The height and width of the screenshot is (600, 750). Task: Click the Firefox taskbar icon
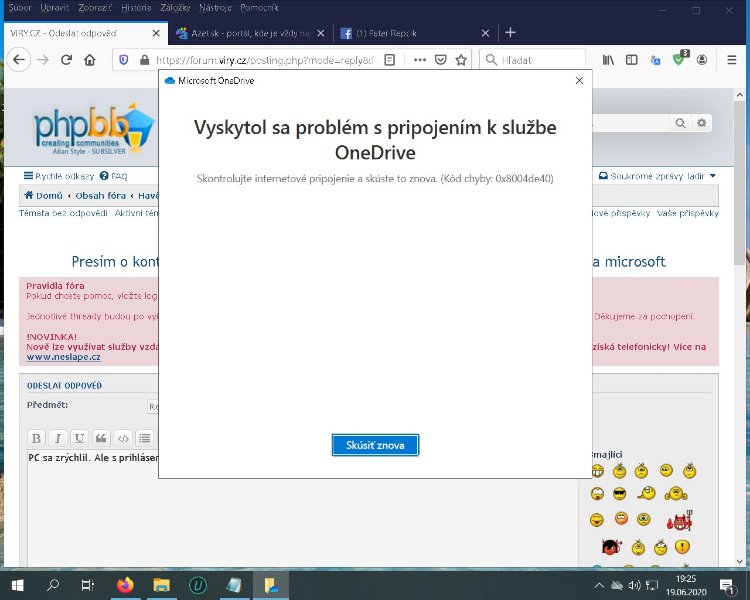[125, 585]
